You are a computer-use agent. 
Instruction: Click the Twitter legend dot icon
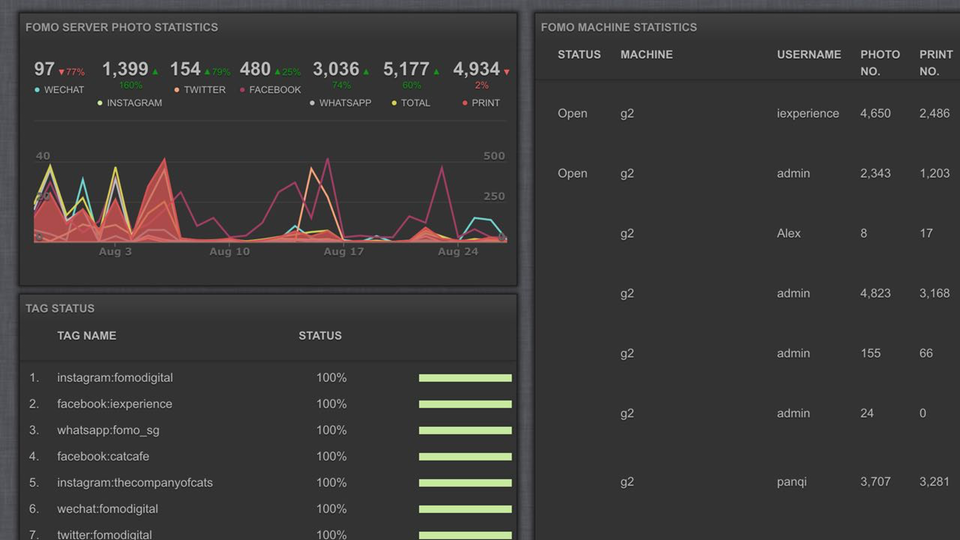coord(177,90)
